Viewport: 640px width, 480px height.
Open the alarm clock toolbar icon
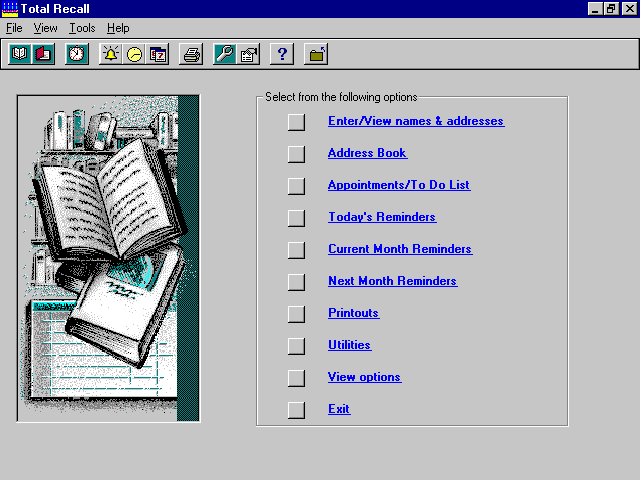pyautogui.click(x=77, y=54)
